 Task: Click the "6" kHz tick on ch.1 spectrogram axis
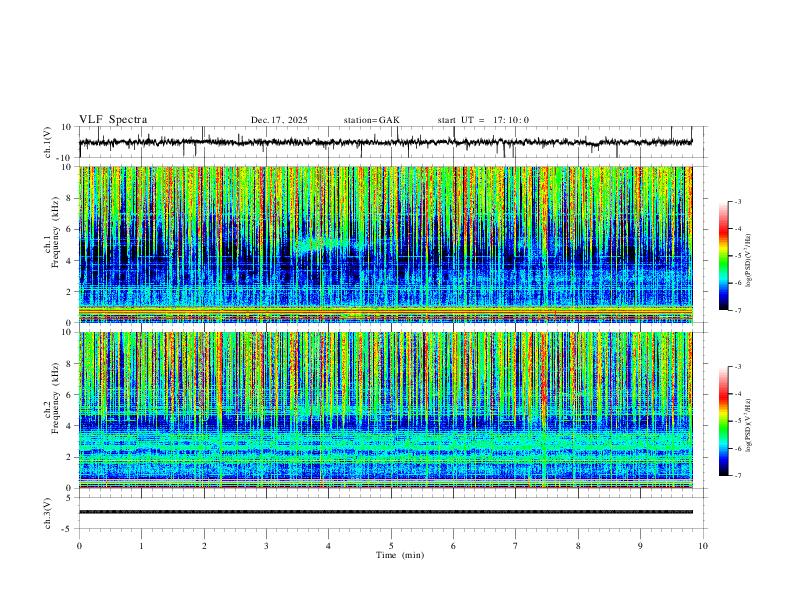tap(70, 229)
